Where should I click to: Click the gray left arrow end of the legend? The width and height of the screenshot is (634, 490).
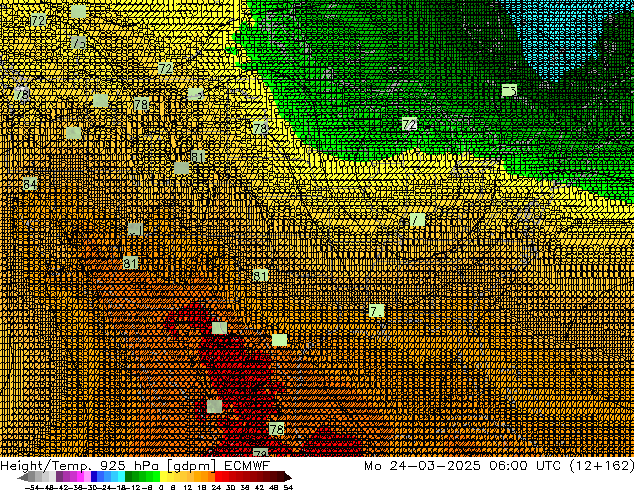[23, 478]
